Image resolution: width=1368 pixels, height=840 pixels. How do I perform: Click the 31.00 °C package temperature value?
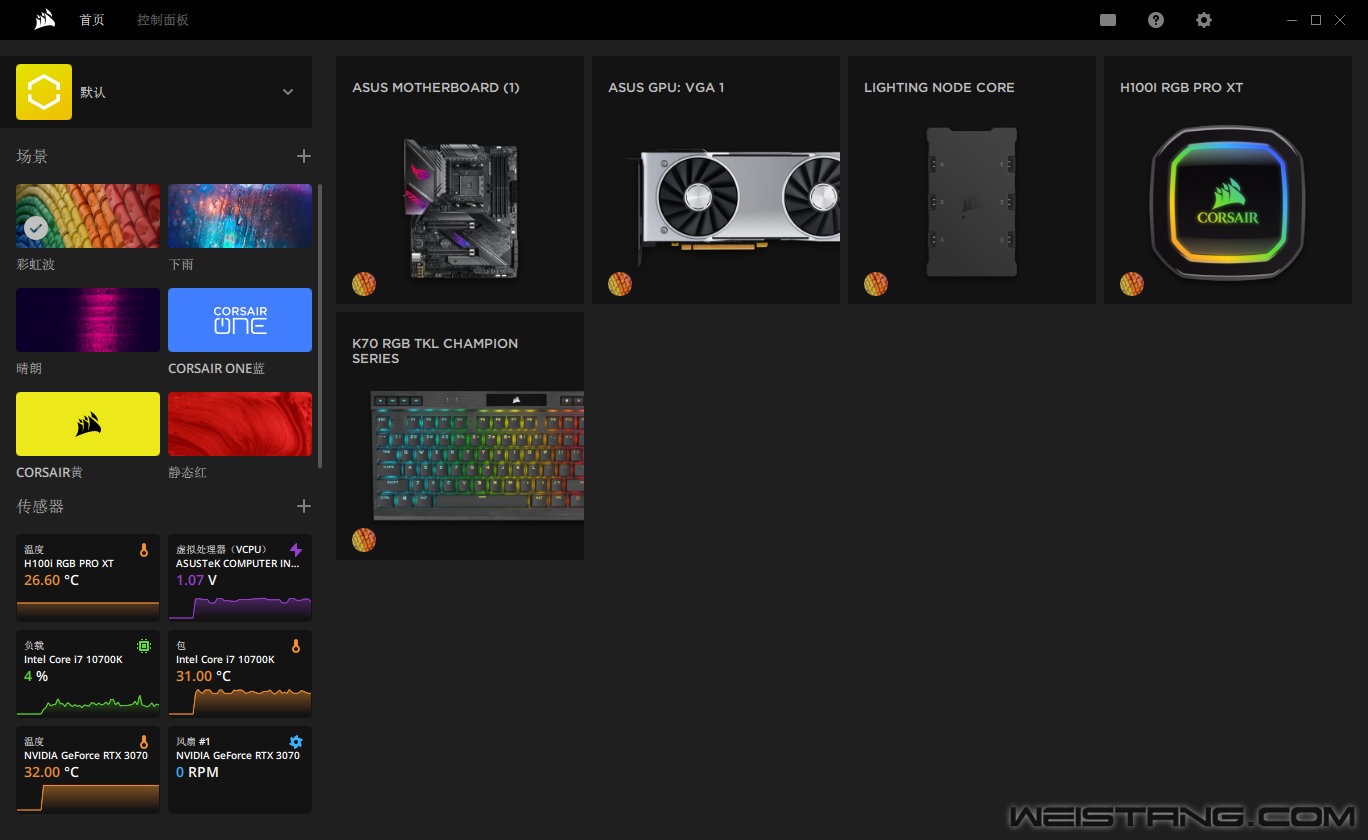[x=203, y=676]
